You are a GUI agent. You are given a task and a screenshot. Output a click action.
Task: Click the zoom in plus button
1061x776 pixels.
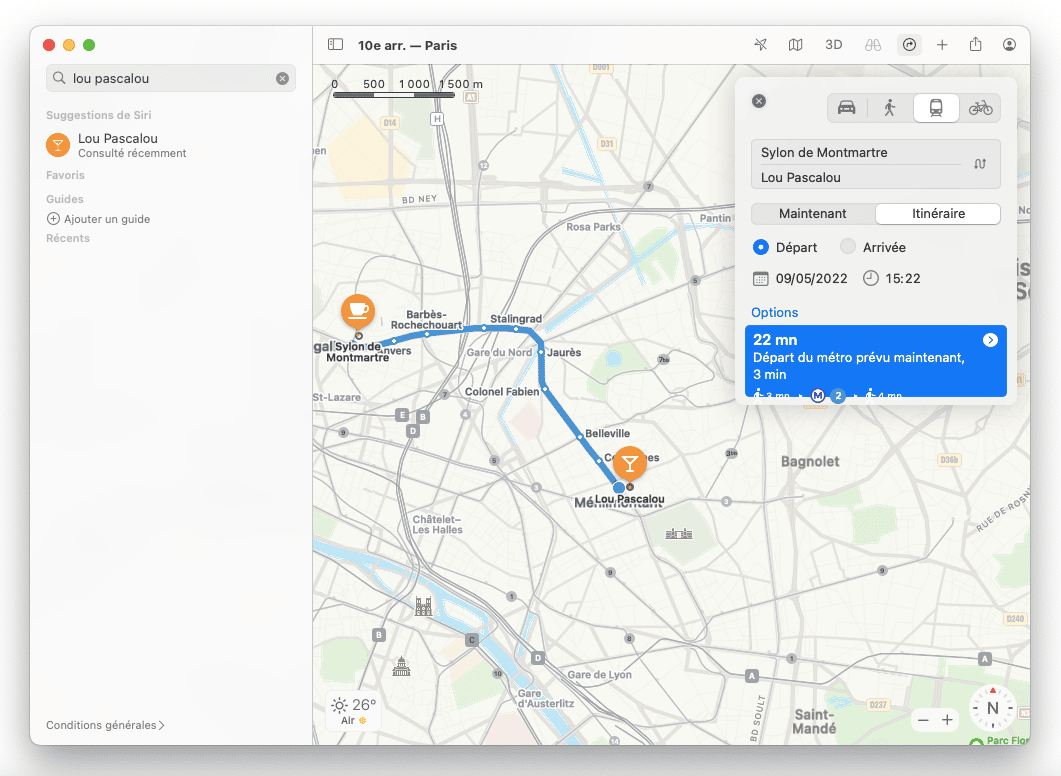947,720
